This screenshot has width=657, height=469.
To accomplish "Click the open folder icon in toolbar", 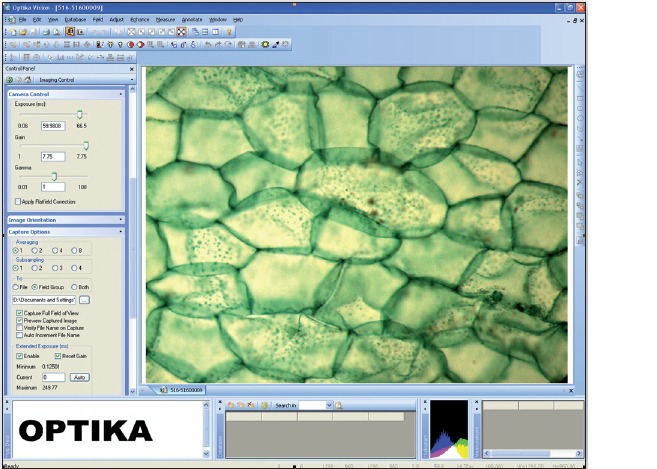I will pyautogui.click(x=21, y=32).
